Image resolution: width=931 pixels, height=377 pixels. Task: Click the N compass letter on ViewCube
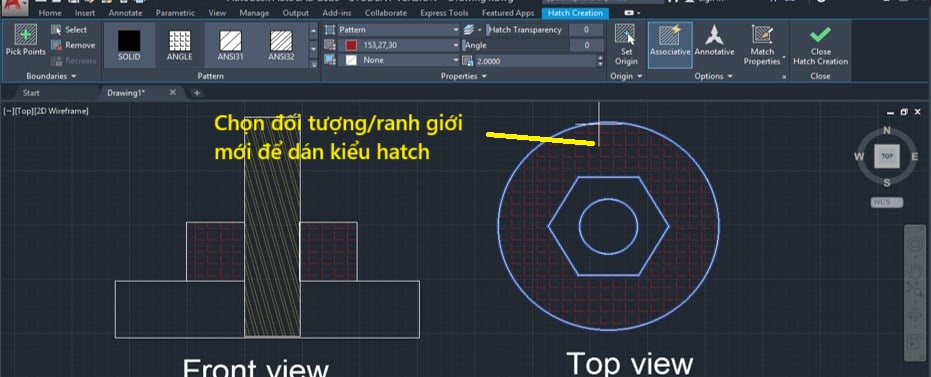pos(887,131)
